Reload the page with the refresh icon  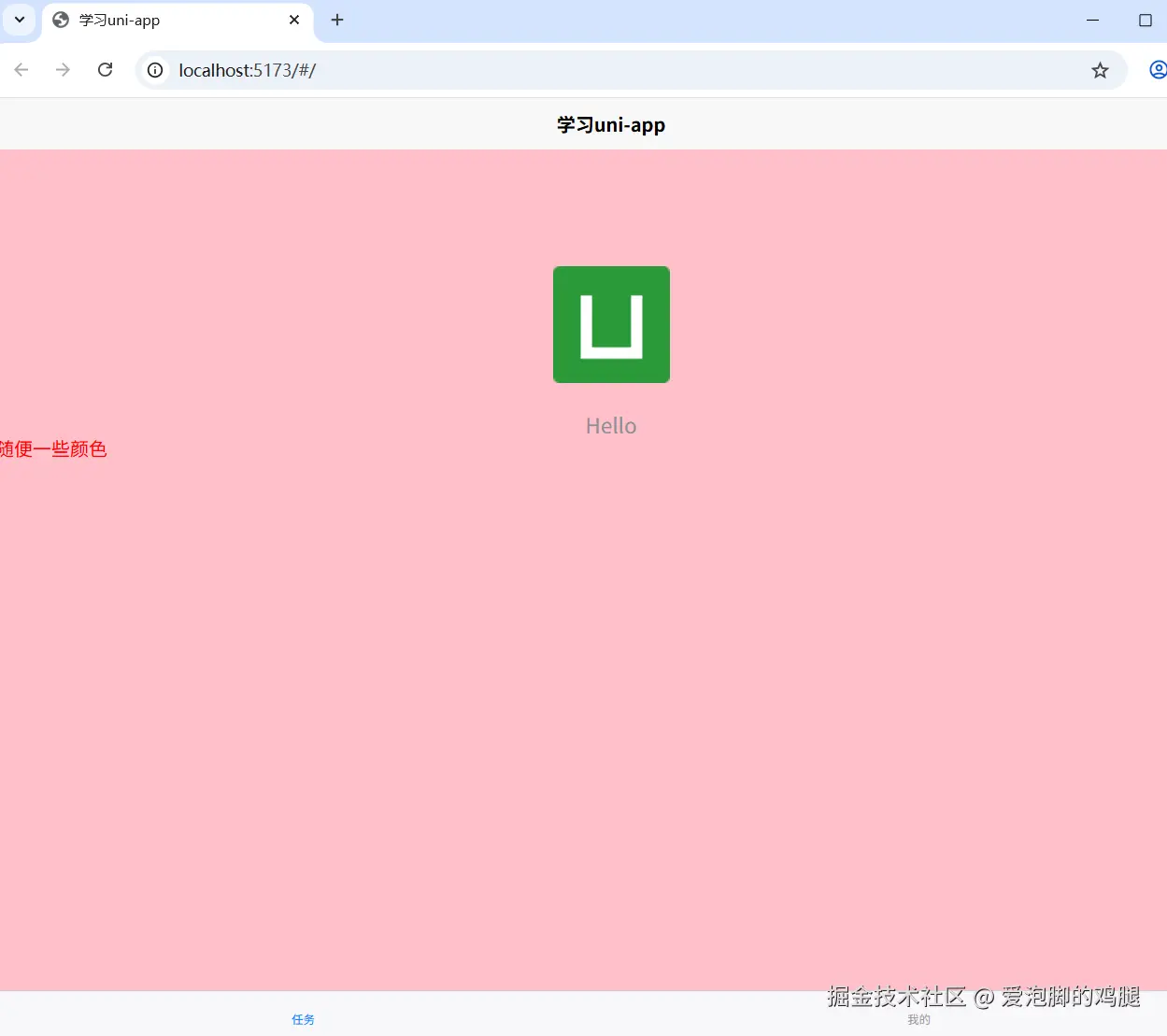tap(106, 70)
